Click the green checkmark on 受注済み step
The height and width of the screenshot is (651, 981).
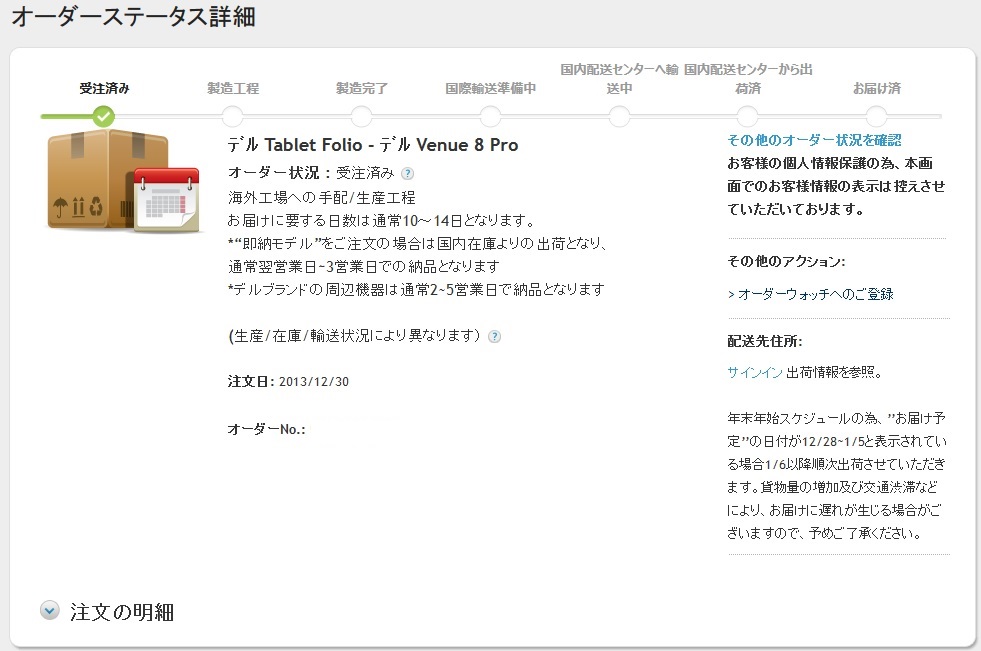103,116
